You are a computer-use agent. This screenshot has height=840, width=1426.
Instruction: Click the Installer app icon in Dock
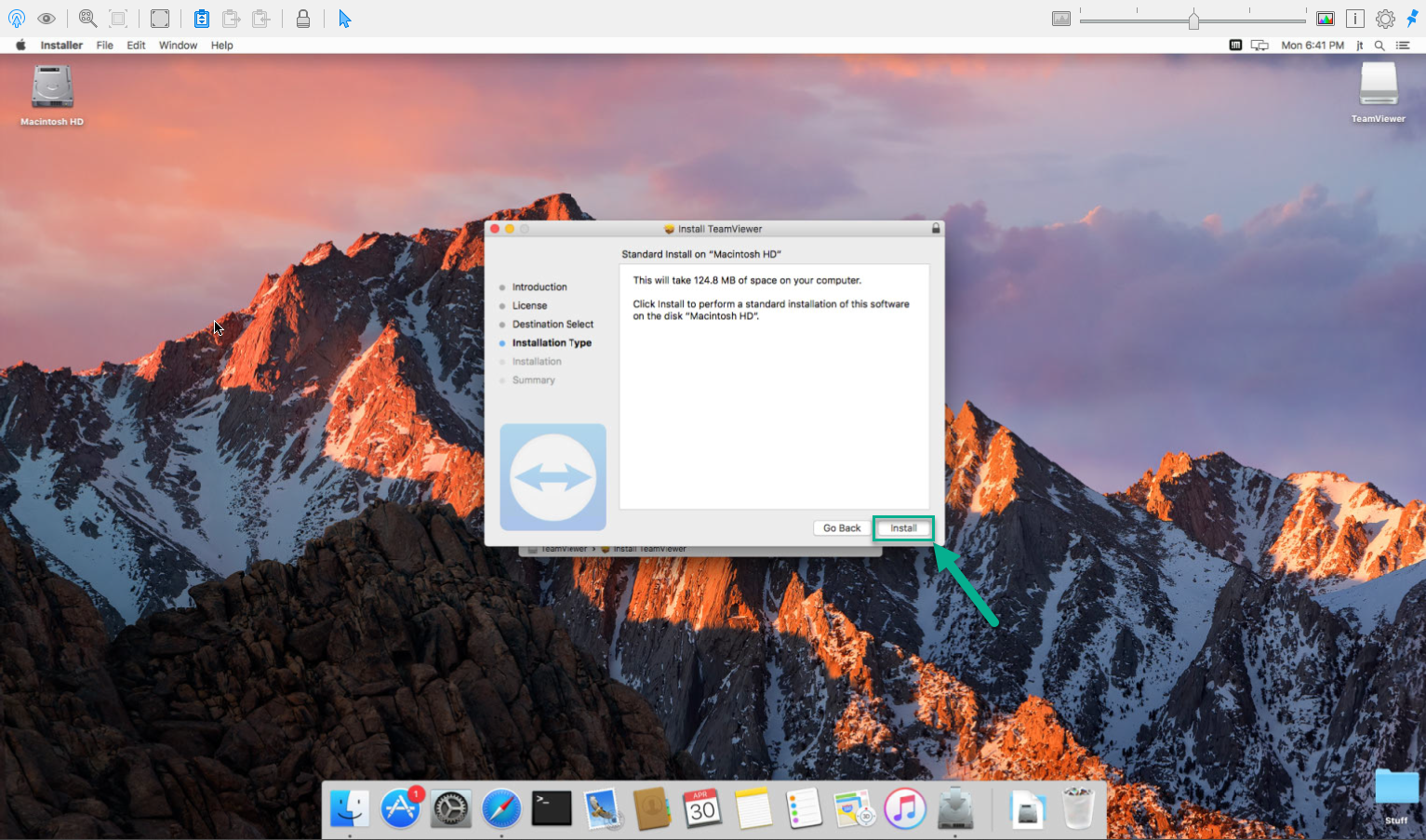point(955,808)
